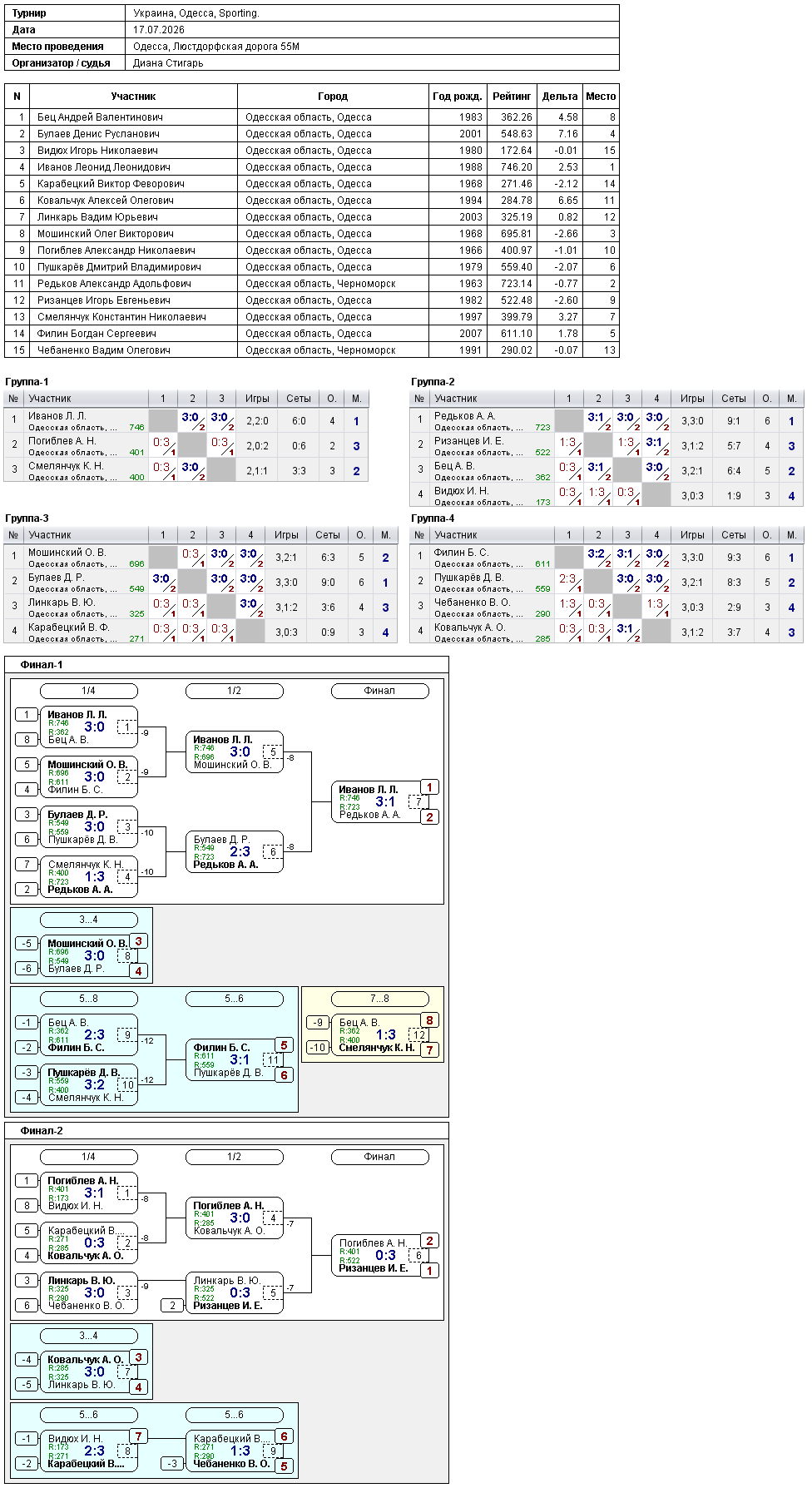Click Булаев Д. Р. row in Группа-3
The image size is (812, 1488).
201,583
